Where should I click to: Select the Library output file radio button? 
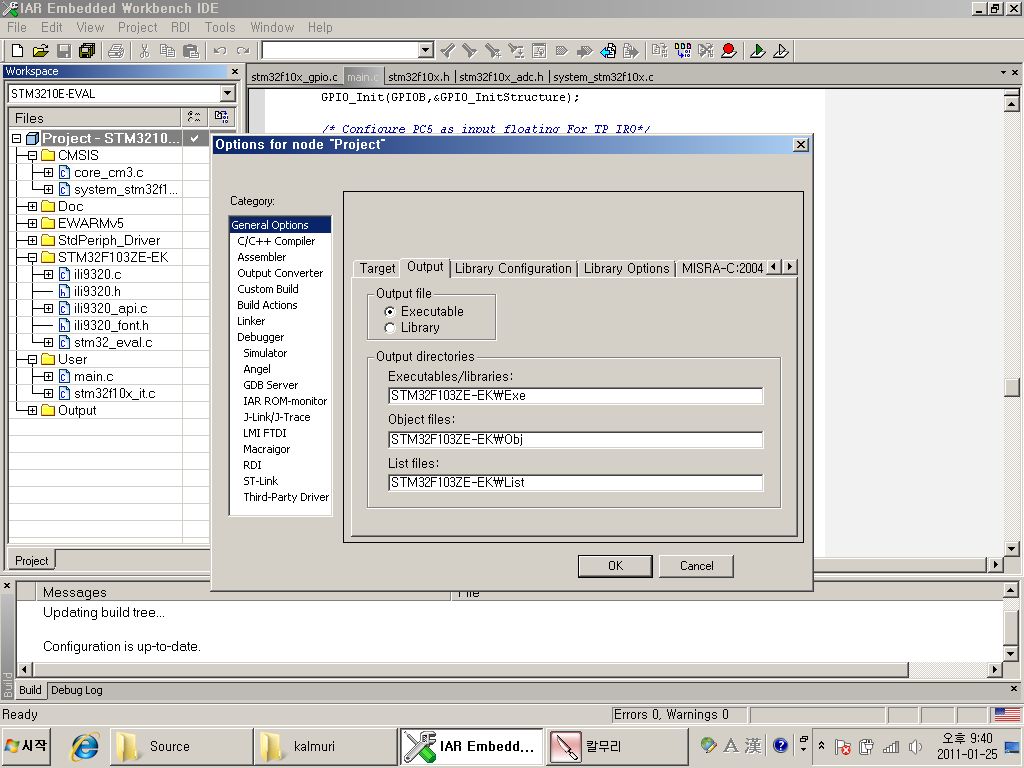tap(390, 328)
